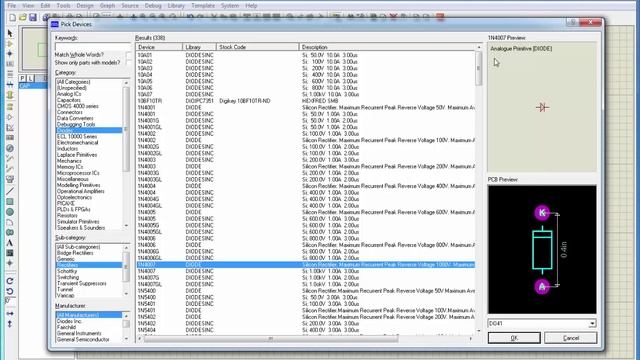Image resolution: width=640 pixels, height=360 pixels.
Task: Pick the Text Script mode tool
Action: (10, 74)
